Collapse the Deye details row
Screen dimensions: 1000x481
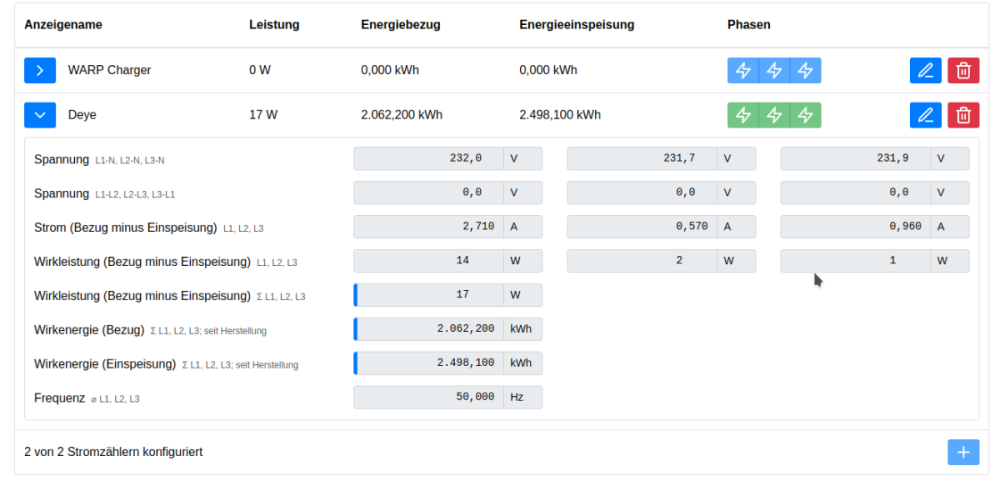coord(39,115)
